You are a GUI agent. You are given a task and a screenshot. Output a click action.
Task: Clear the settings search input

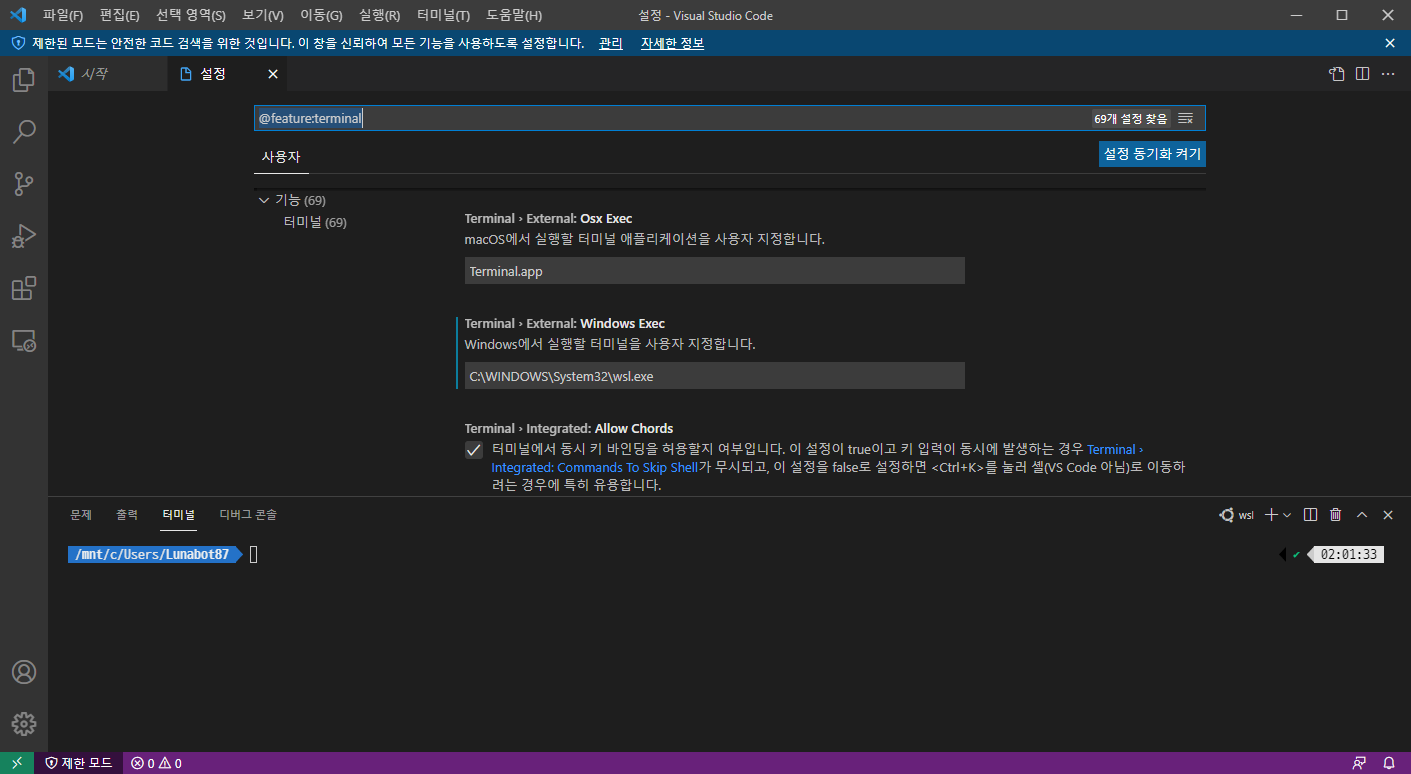pos(1186,118)
